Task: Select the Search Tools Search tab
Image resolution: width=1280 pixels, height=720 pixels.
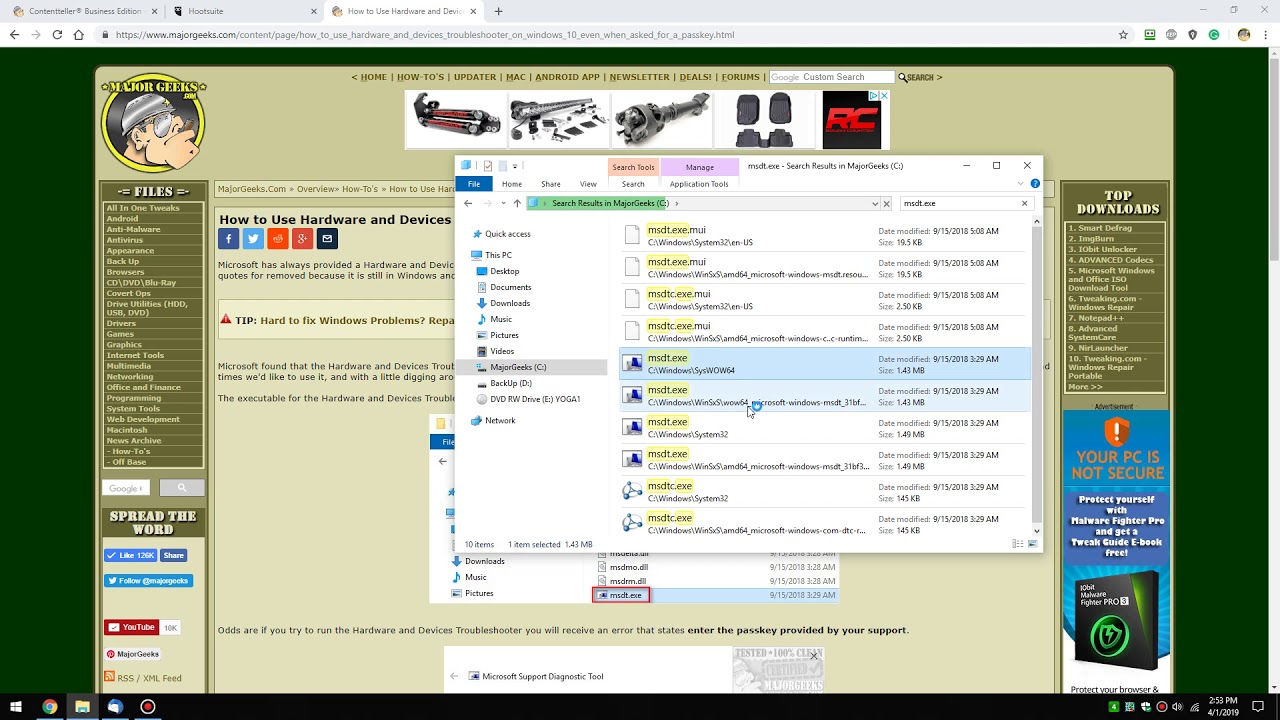Action: click(x=633, y=184)
